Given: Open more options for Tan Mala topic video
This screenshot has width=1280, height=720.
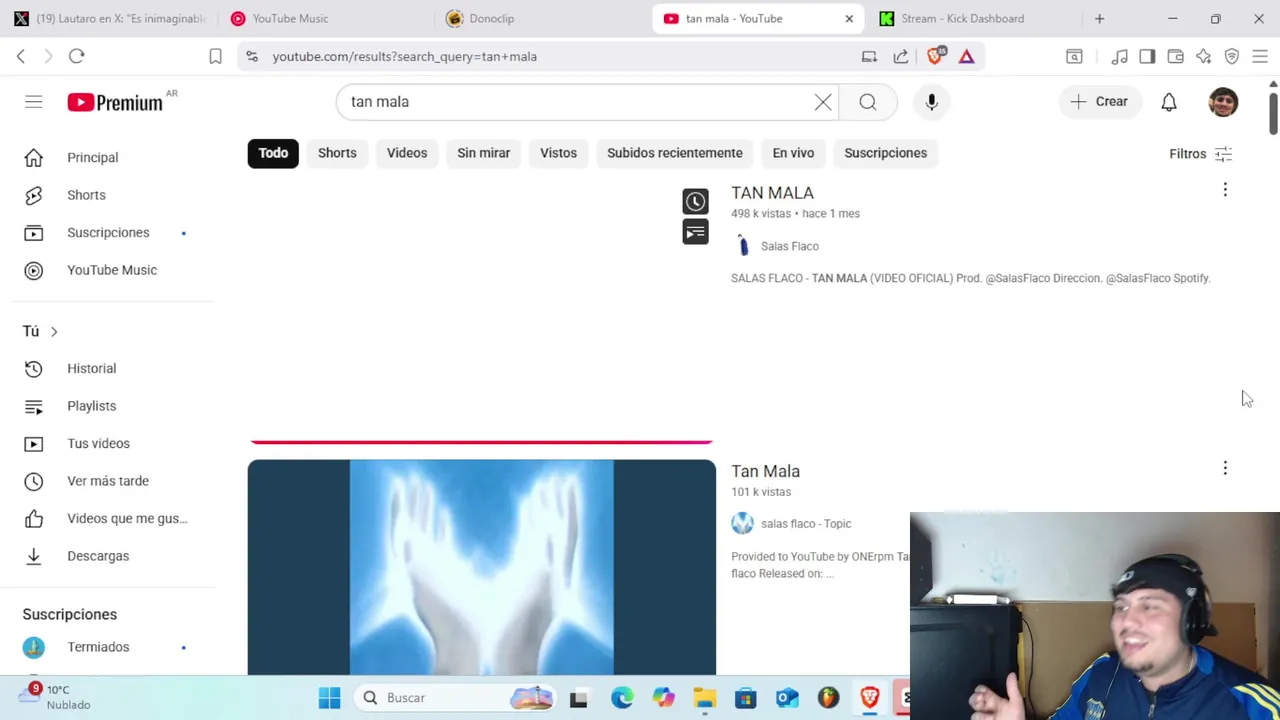Looking at the screenshot, I should click(1225, 468).
